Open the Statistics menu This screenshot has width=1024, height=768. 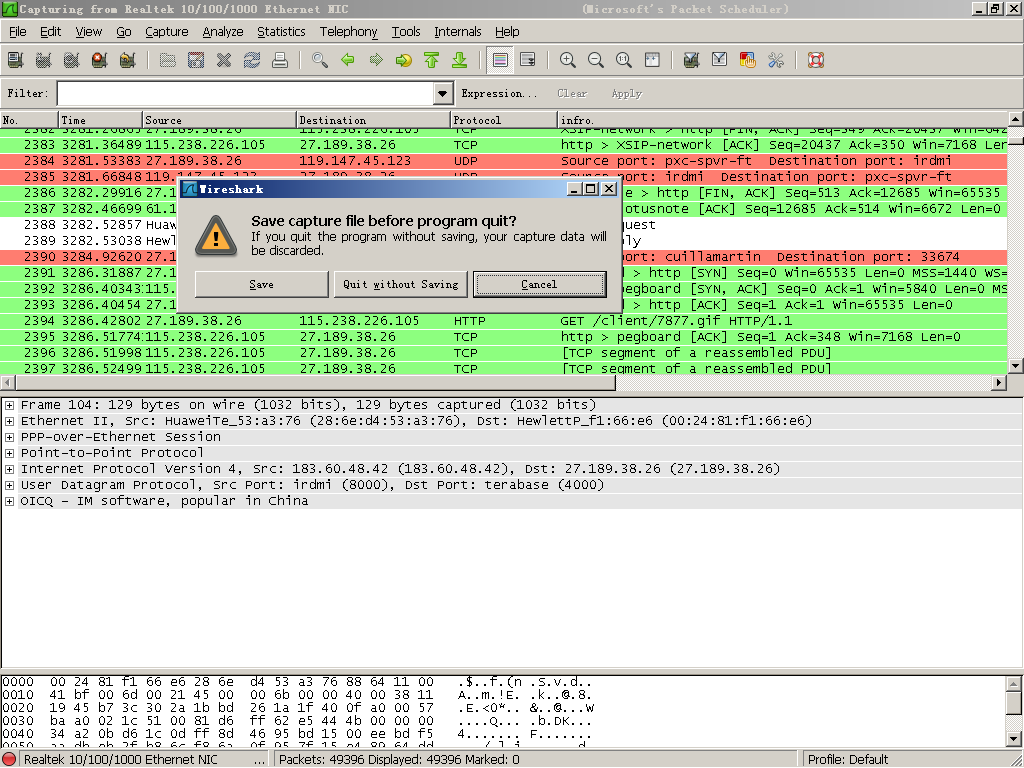click(281, 31)
